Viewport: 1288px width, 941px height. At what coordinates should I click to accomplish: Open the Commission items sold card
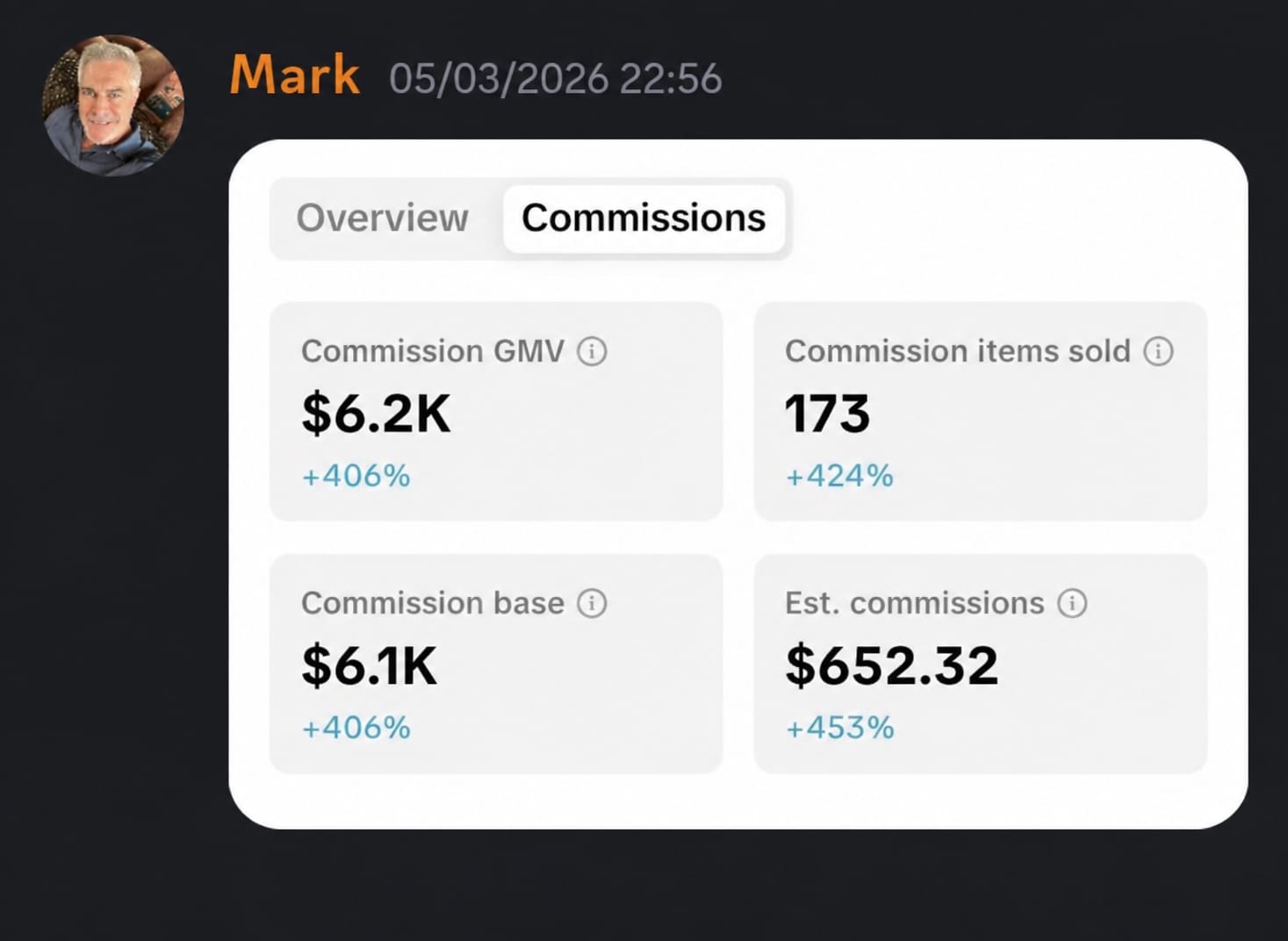point(981,412)
